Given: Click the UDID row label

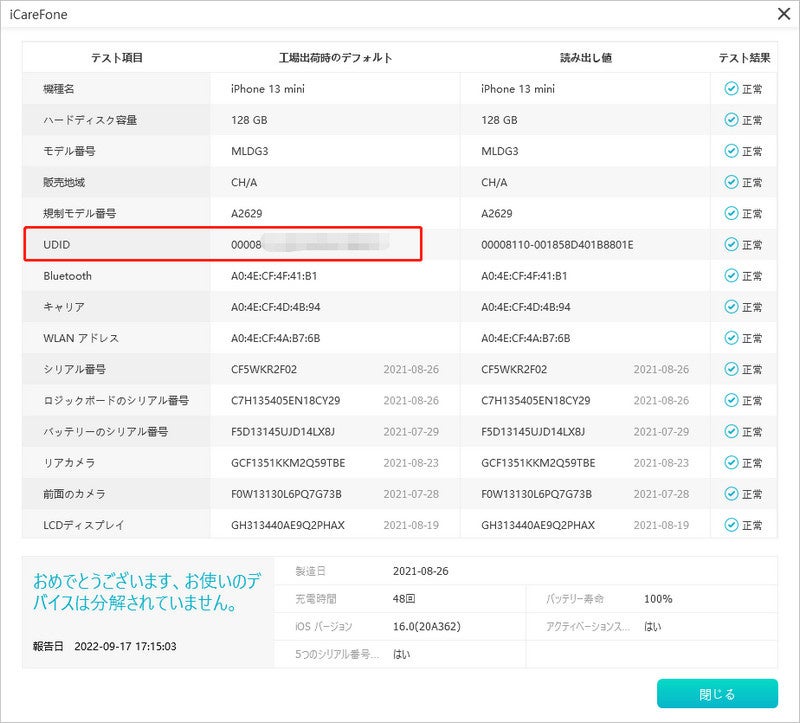Looking at the screenshot, I should (x=57, y=244).
